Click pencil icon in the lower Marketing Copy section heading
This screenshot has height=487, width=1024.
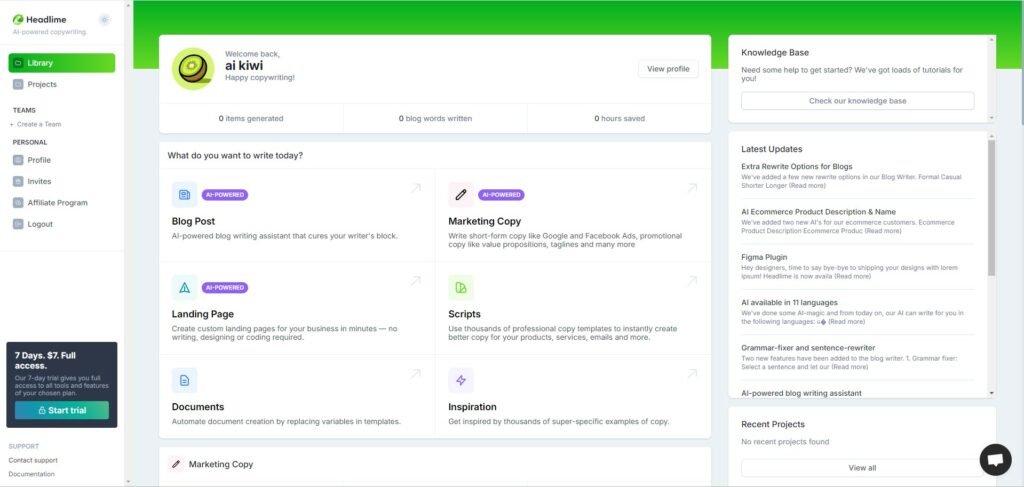tap(176, 464)
